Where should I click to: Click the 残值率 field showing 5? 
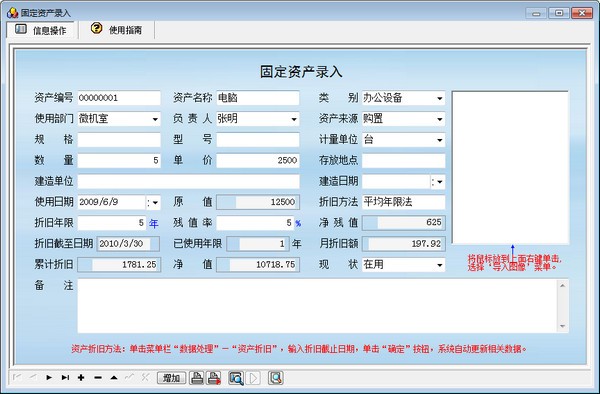pyautogui.click(x=255, y=223)
